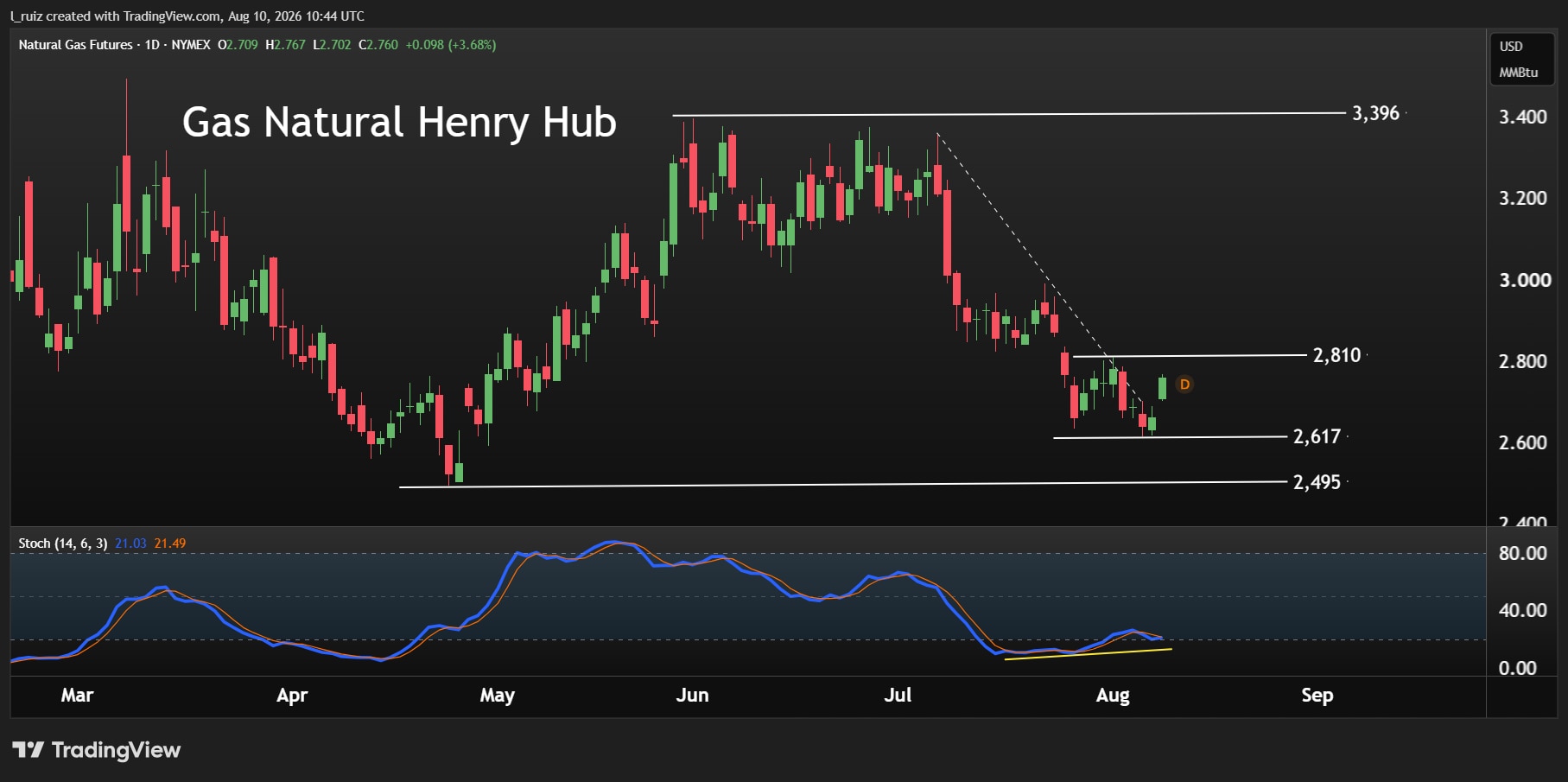Click the 2,617 support level label
The image size is (1568, 782).
[x=1317, y=436]
